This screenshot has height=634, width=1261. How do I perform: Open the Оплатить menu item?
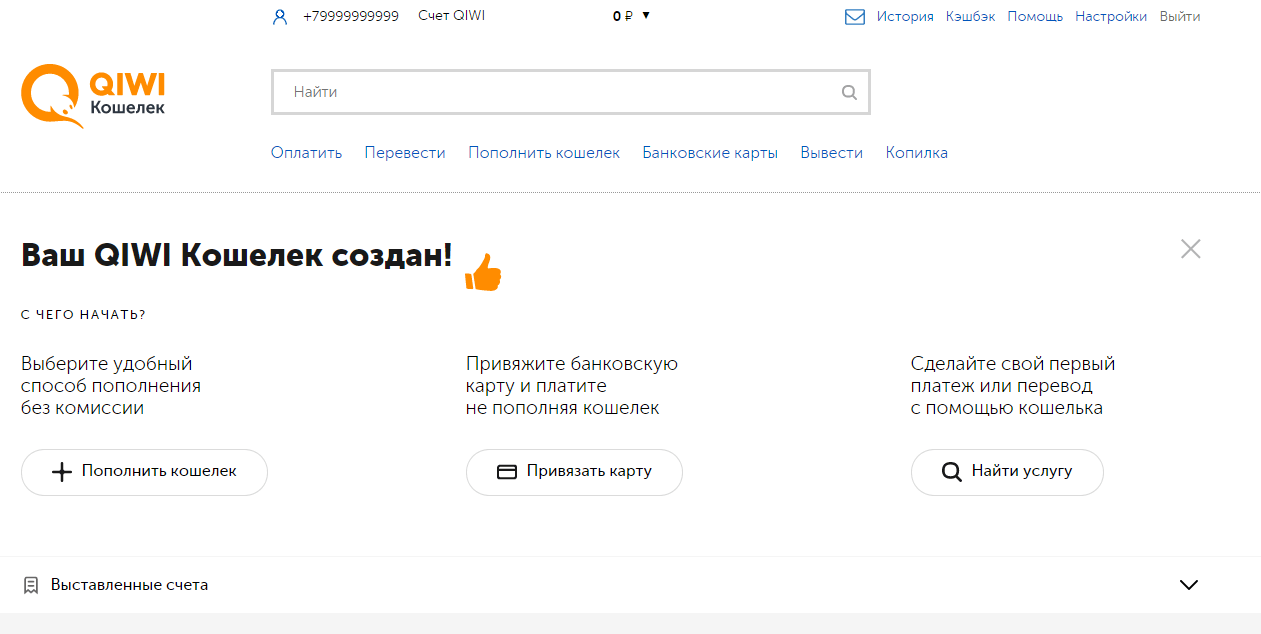306,153
